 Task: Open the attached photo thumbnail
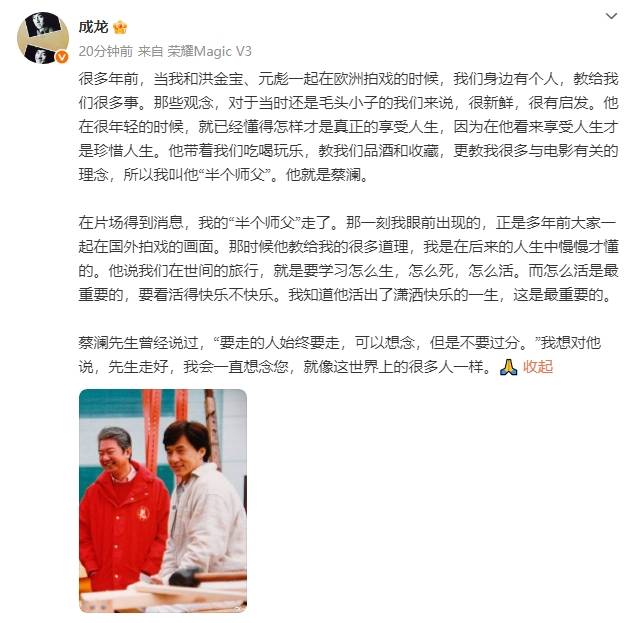tap(163, 500)
